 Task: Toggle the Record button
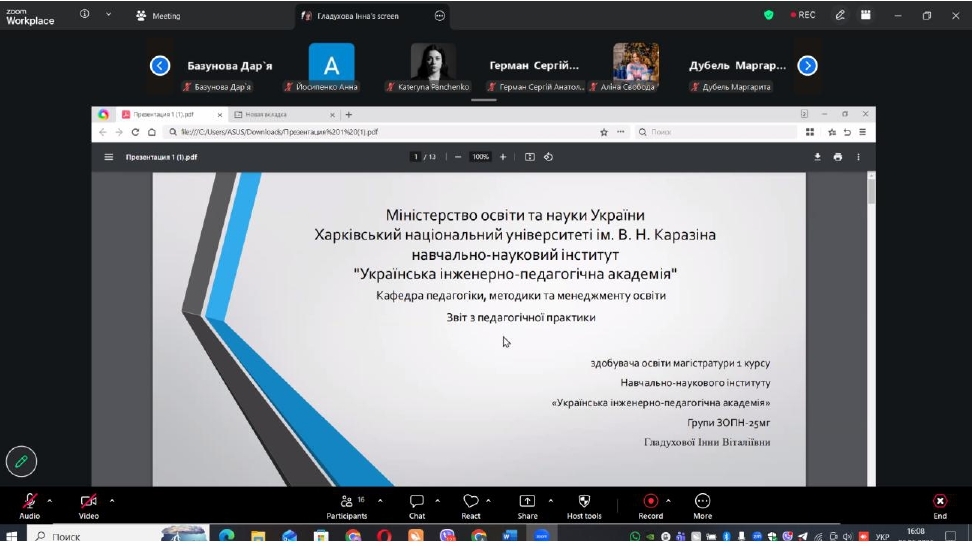[x=650, y=507]
